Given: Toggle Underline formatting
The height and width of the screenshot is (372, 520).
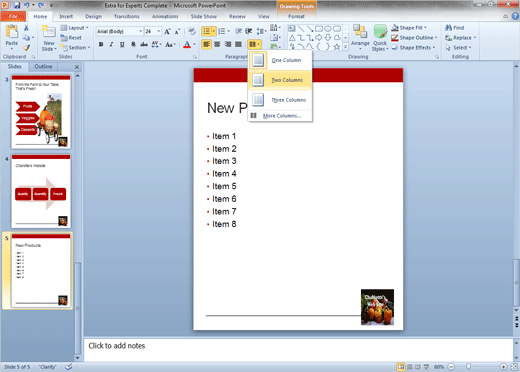Looking at the screenshot, I should pyautogui.click(x=122, y=44).
